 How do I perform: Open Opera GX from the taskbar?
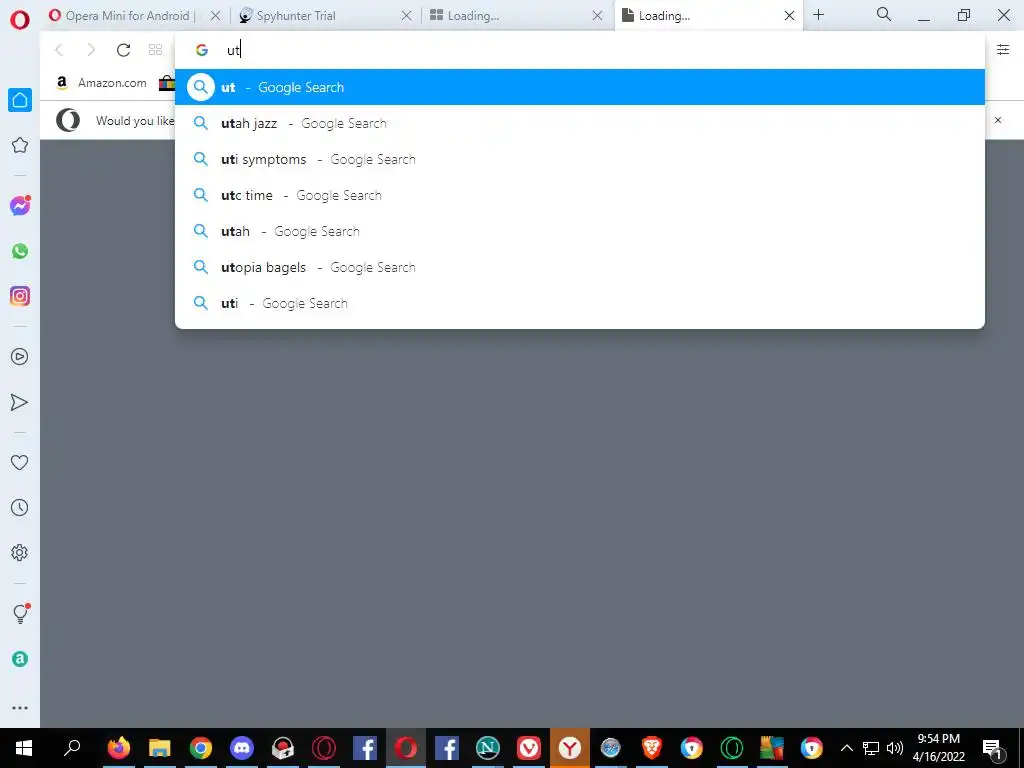(x=323, y=748)
